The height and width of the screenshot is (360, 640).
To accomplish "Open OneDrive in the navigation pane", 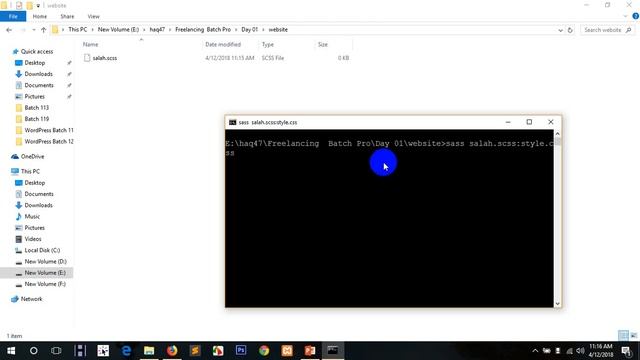I will (32, 156).
